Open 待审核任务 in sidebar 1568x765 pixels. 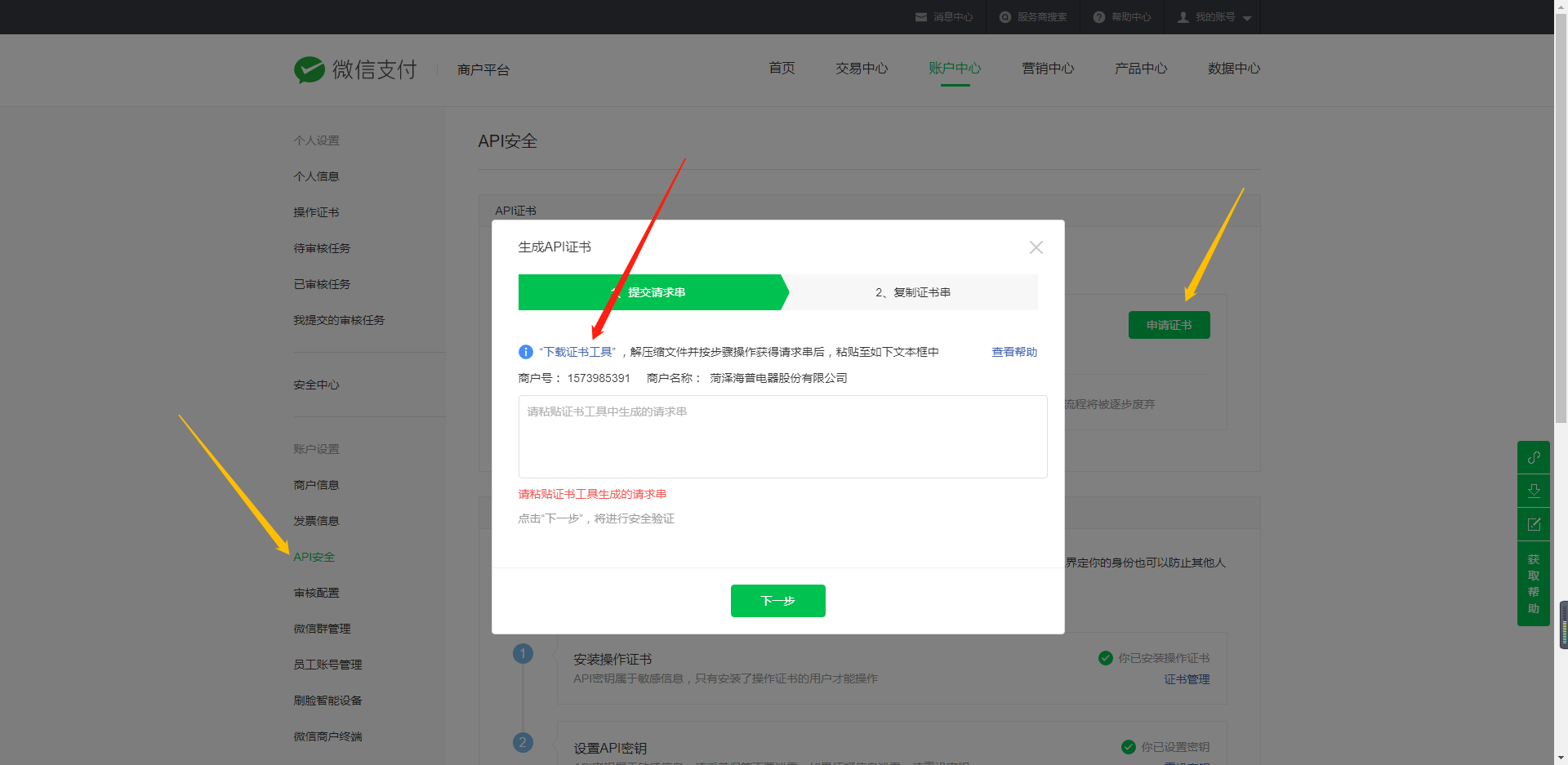322,248
